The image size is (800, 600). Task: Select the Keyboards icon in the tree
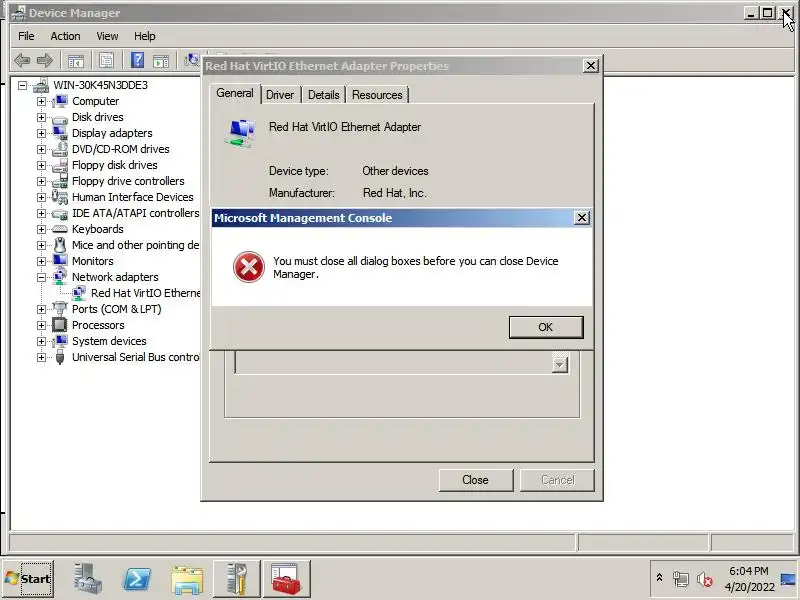pos(60,229)
